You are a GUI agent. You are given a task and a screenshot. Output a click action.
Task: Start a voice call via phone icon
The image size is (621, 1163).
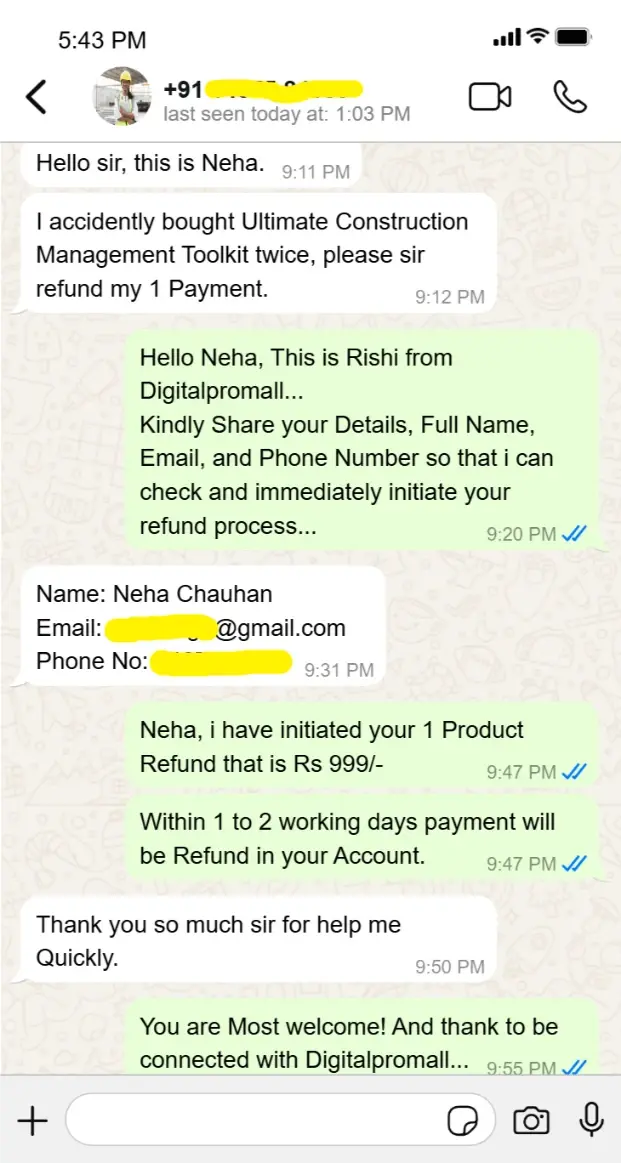(570, 97)
